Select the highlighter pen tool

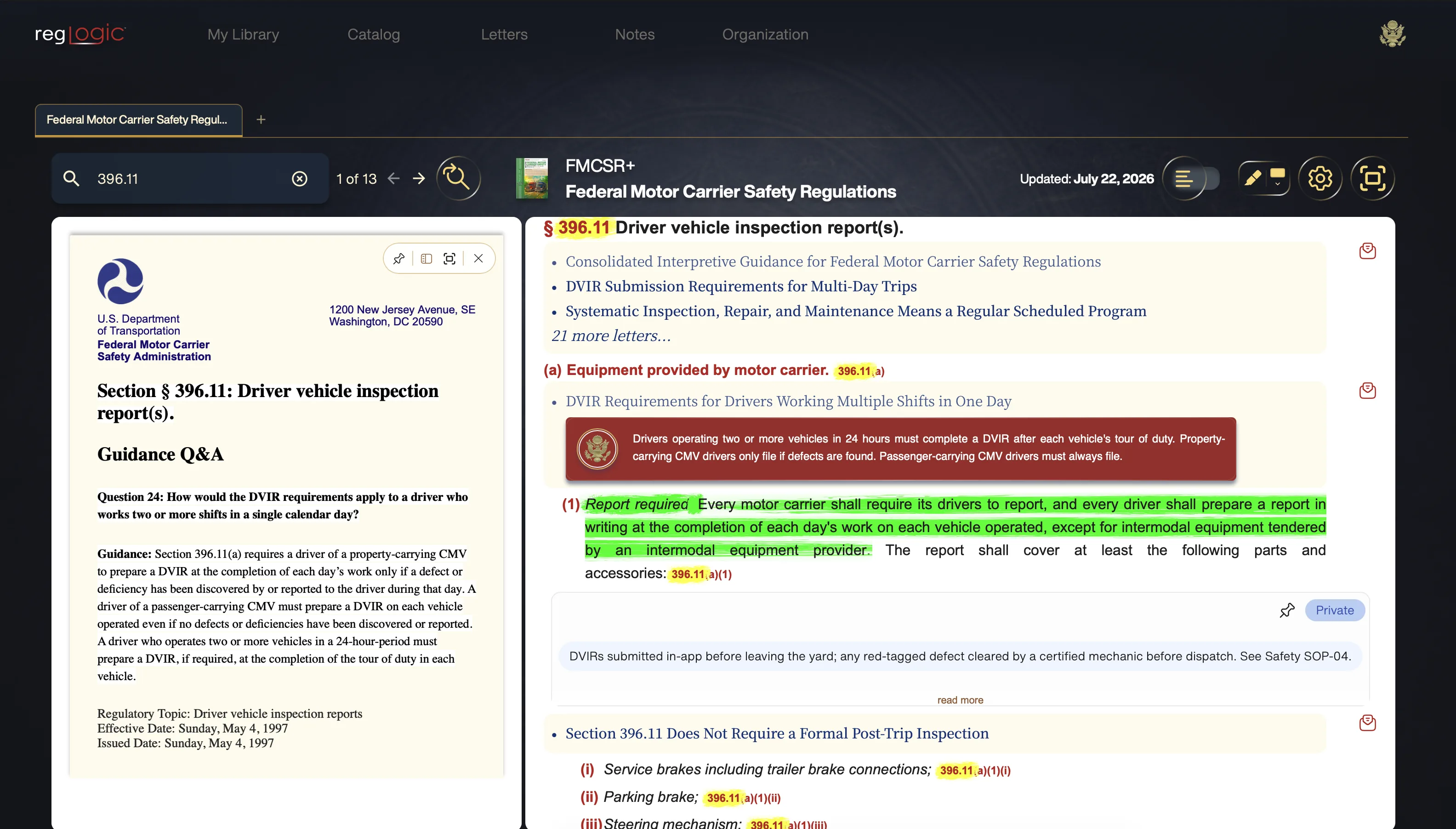pos(1252,178)
